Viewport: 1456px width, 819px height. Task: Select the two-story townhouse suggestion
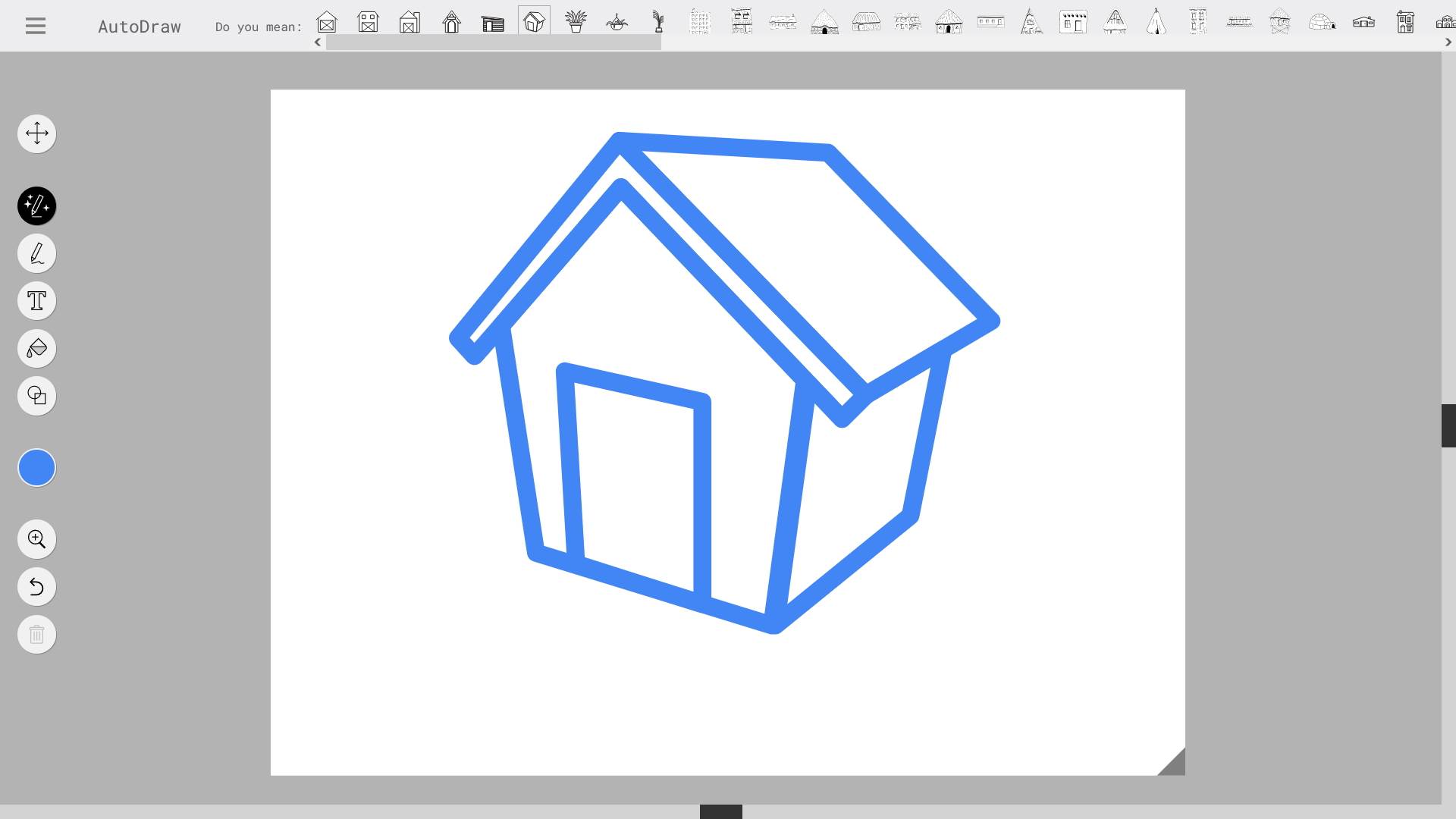point(1404,23)
